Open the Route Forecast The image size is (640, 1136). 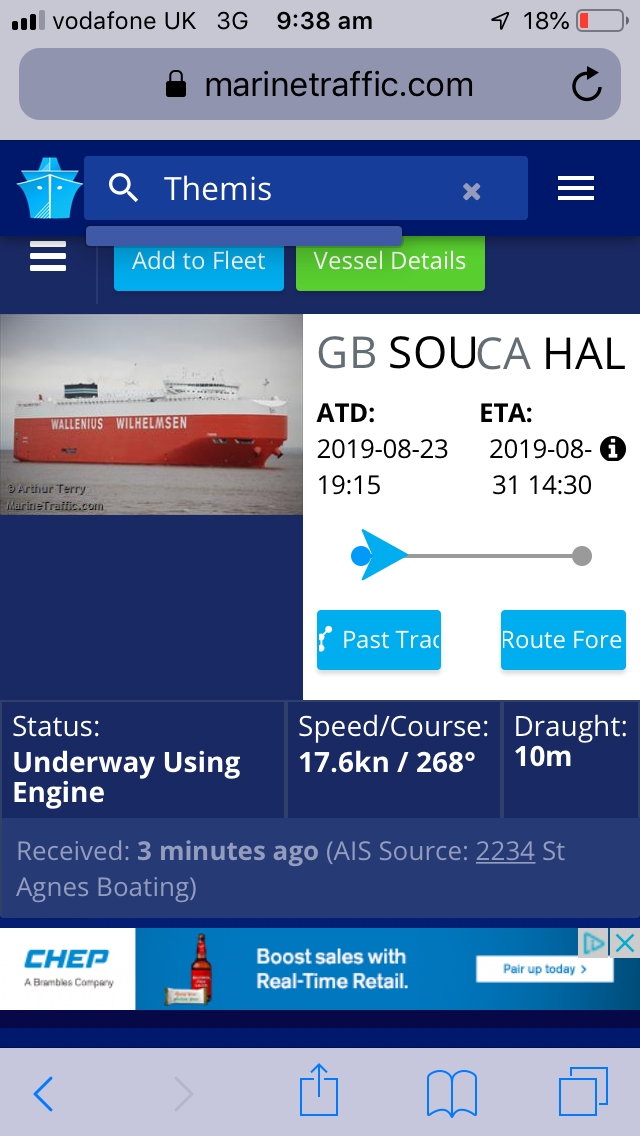click(563, 640)
